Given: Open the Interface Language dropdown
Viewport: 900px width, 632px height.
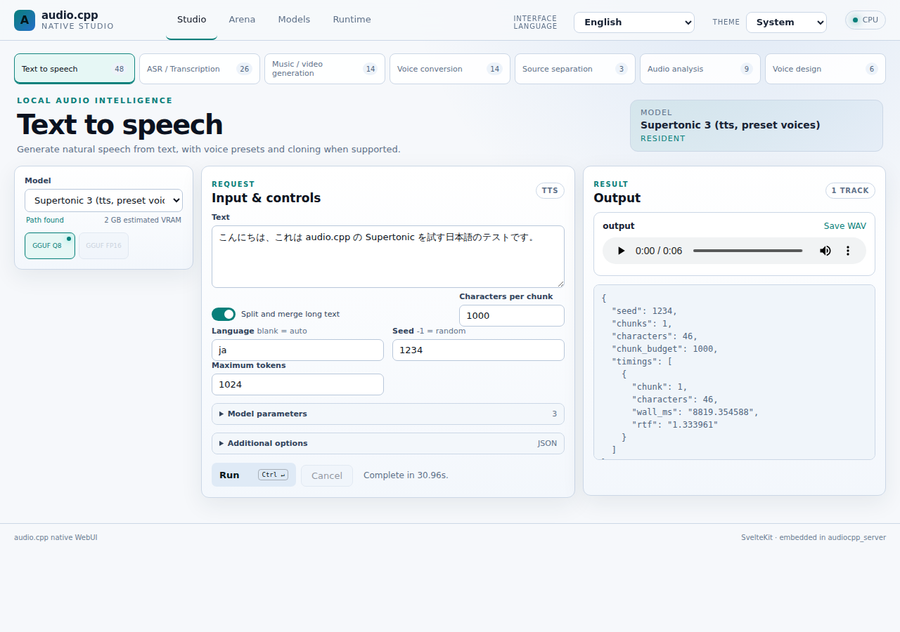Looking at the screenshot, I should pos(634,22).
